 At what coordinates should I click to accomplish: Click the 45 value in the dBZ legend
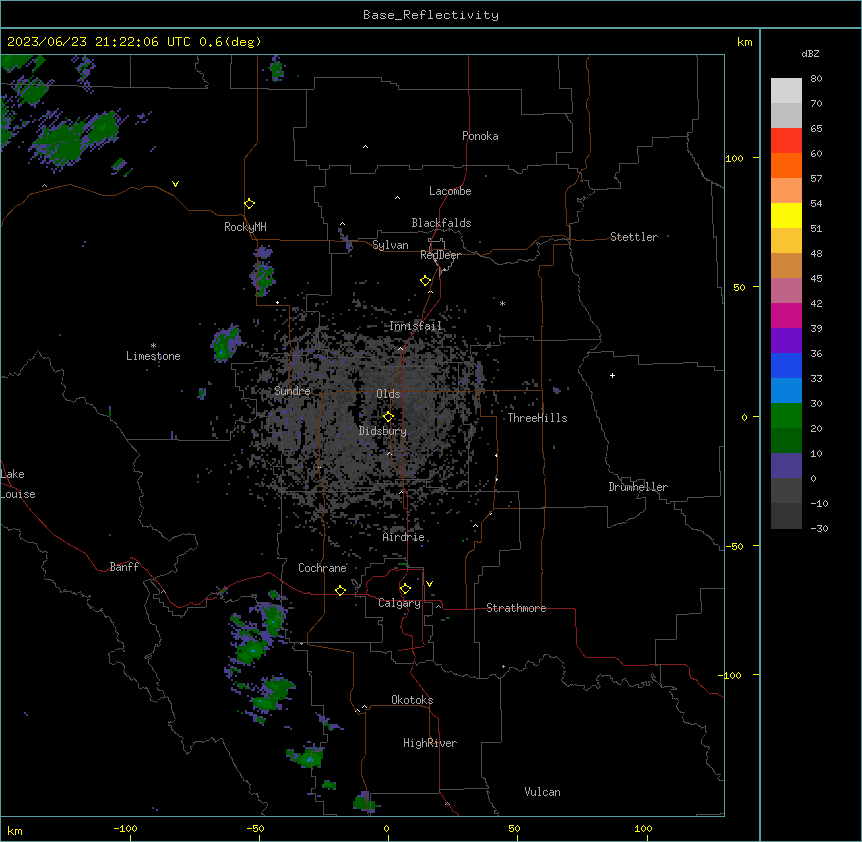[816, 278]
